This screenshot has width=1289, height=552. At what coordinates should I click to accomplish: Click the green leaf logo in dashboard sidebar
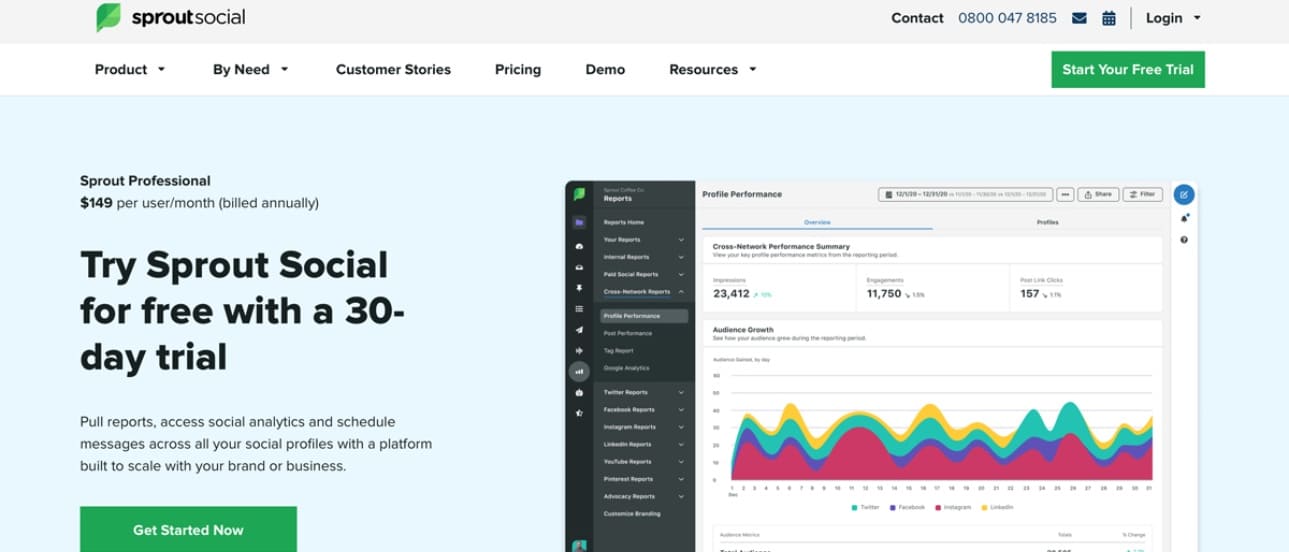point(579,194)
